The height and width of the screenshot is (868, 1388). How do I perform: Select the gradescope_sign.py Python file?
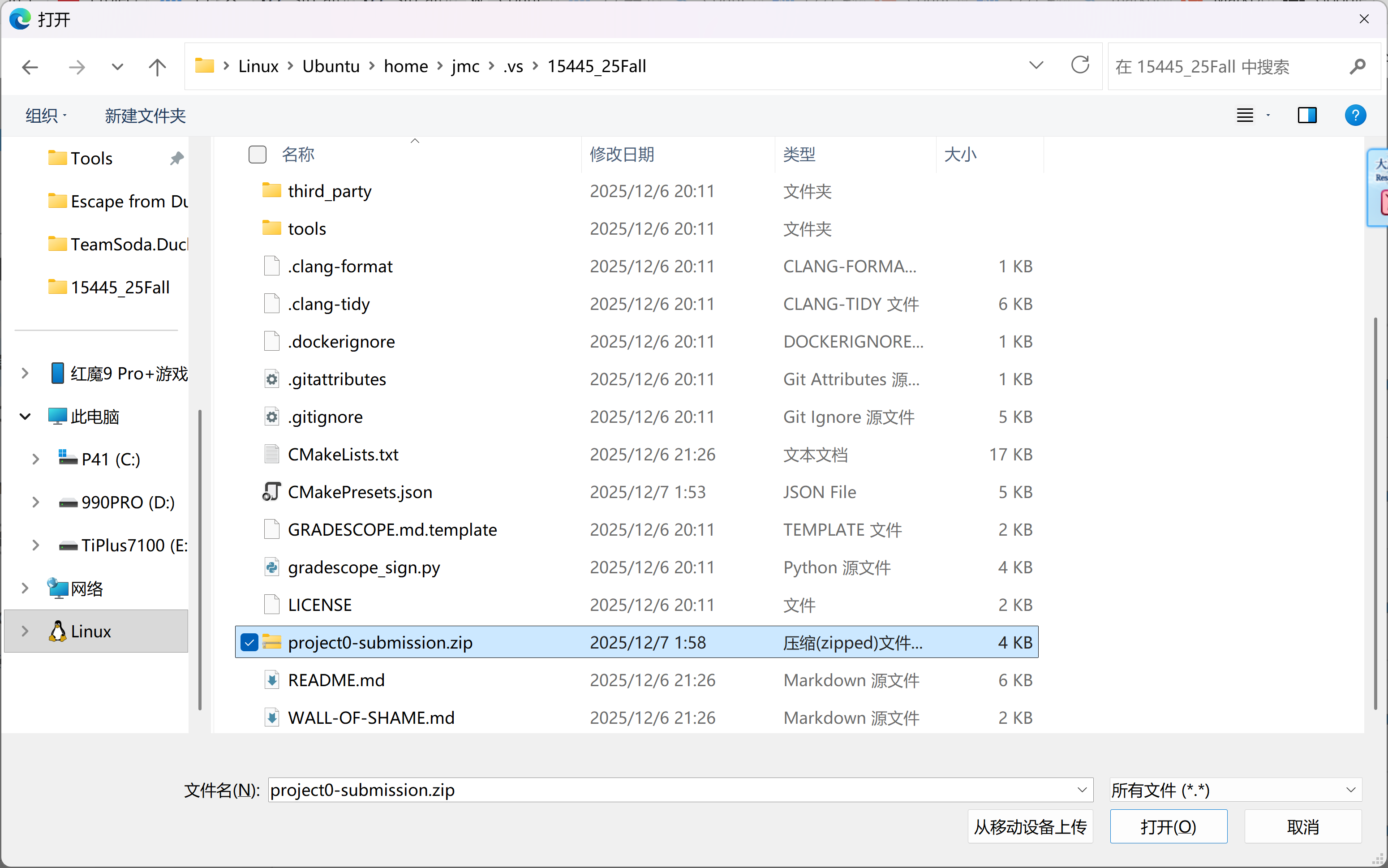tap(363, 567)
